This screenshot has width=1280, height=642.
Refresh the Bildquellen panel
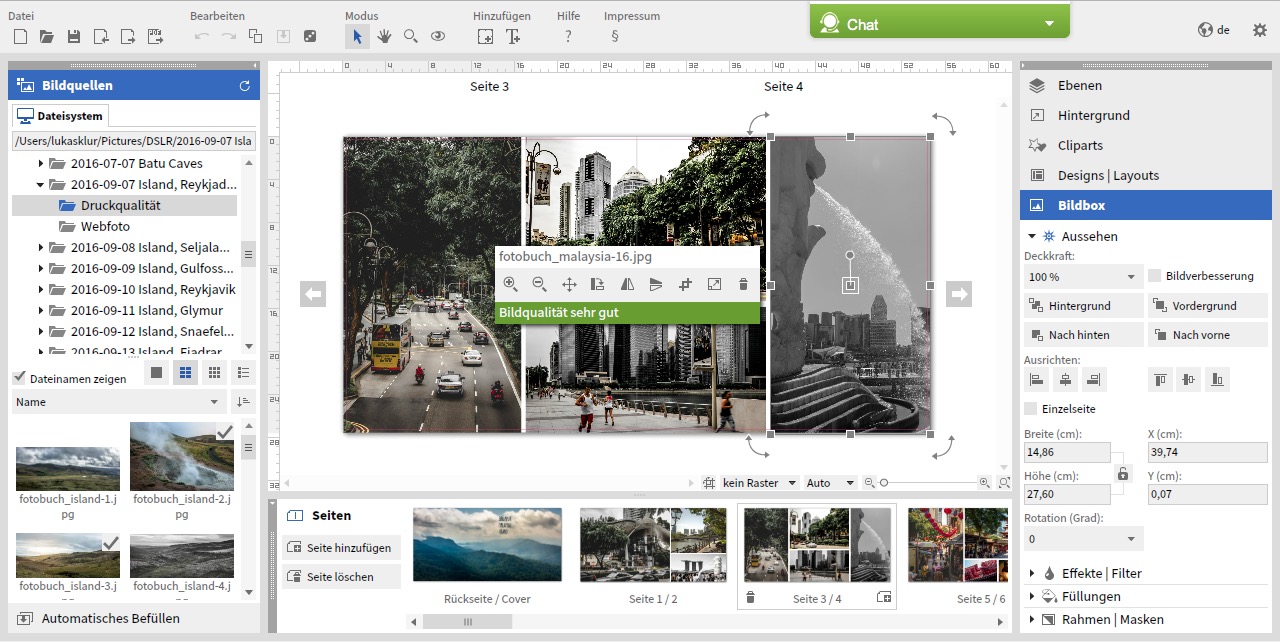245,86
